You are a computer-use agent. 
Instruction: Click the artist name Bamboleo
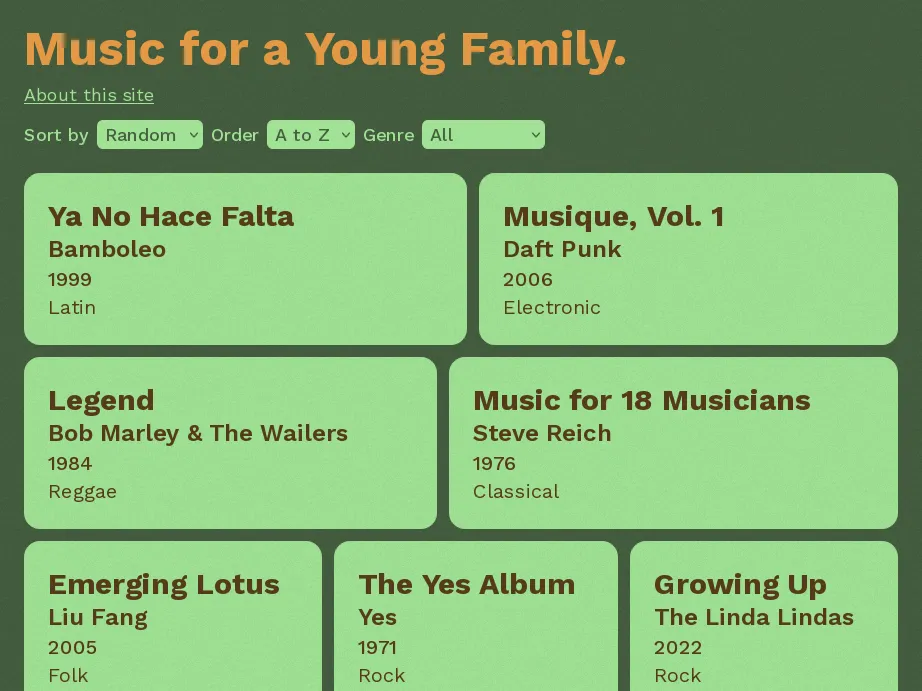[107, 249]
